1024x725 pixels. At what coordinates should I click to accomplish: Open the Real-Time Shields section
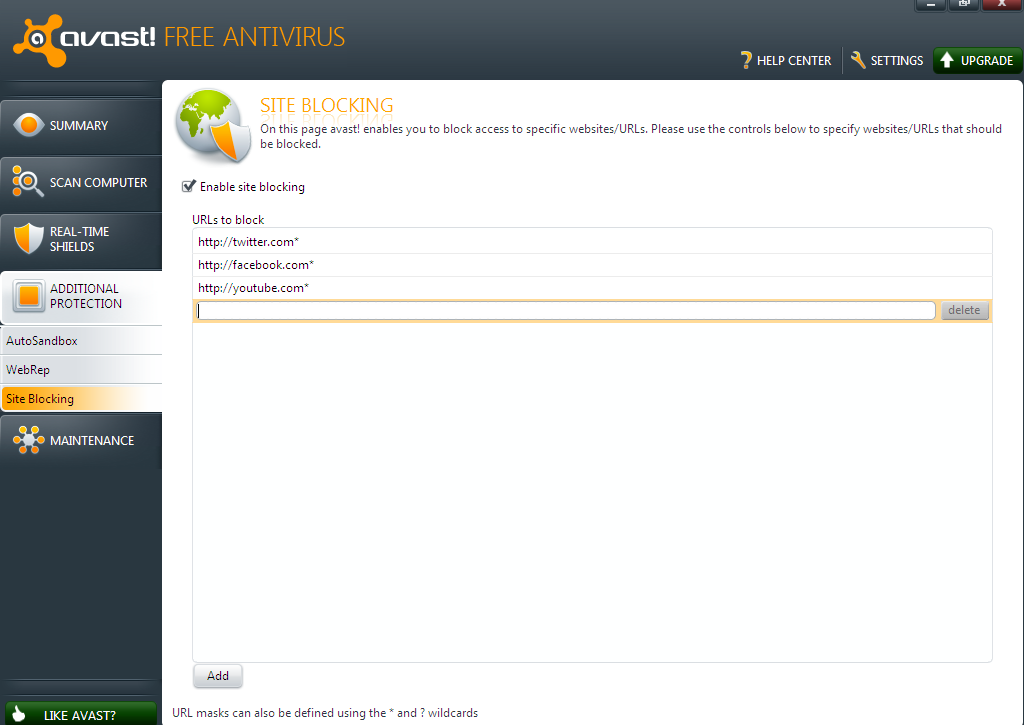(x=81, y=240)
